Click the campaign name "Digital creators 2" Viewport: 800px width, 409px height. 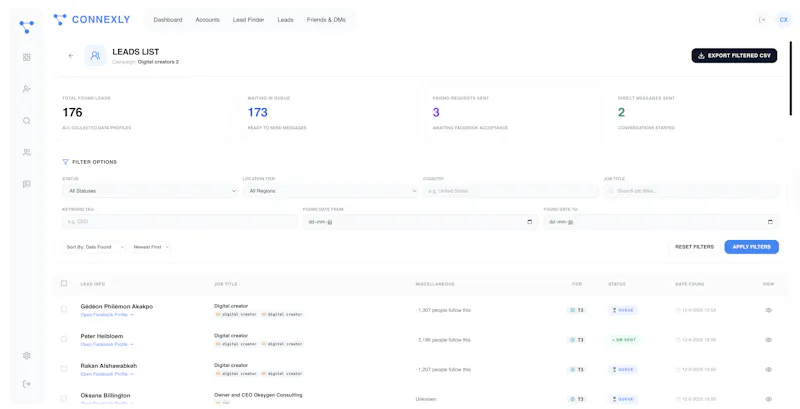click(158, 62)
